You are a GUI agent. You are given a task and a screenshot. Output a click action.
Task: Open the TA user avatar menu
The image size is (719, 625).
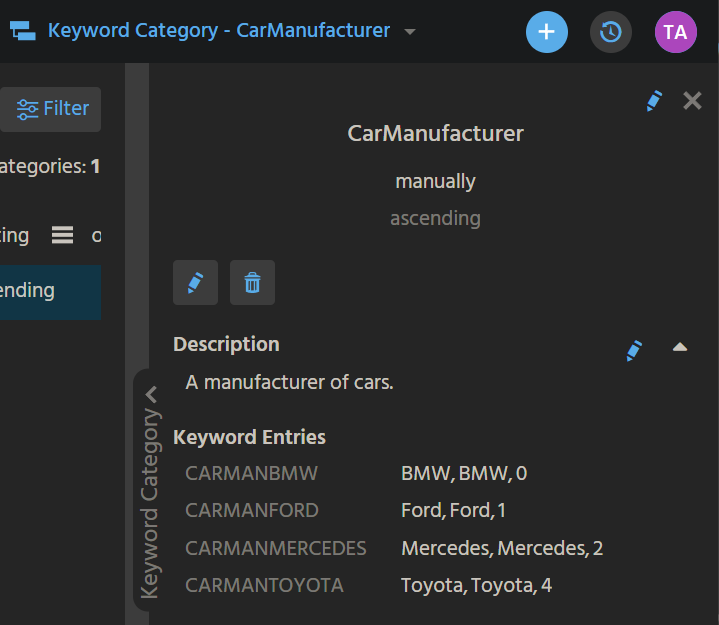click(675, 32)
